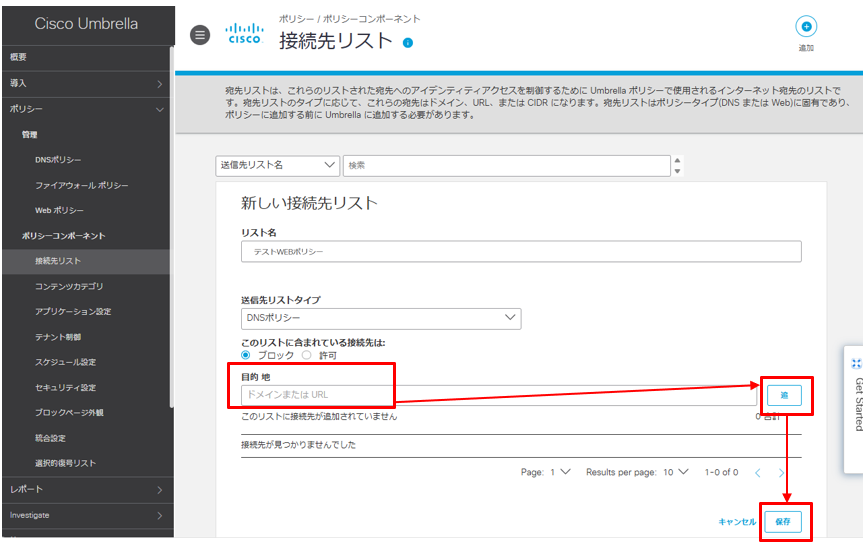Screen dimensions: 866x542
Task: Click the ドメインまたは URL input field
Action: pos(499,395)
